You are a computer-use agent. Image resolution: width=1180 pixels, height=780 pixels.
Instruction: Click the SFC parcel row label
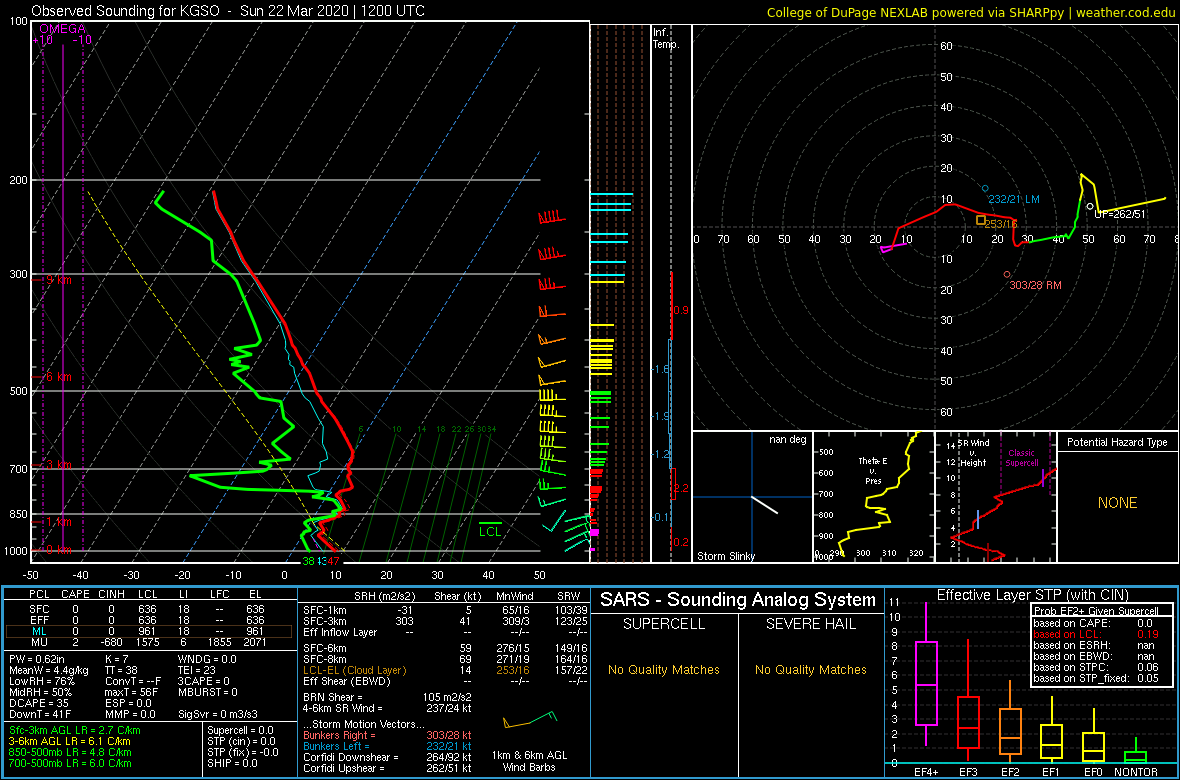38,607
